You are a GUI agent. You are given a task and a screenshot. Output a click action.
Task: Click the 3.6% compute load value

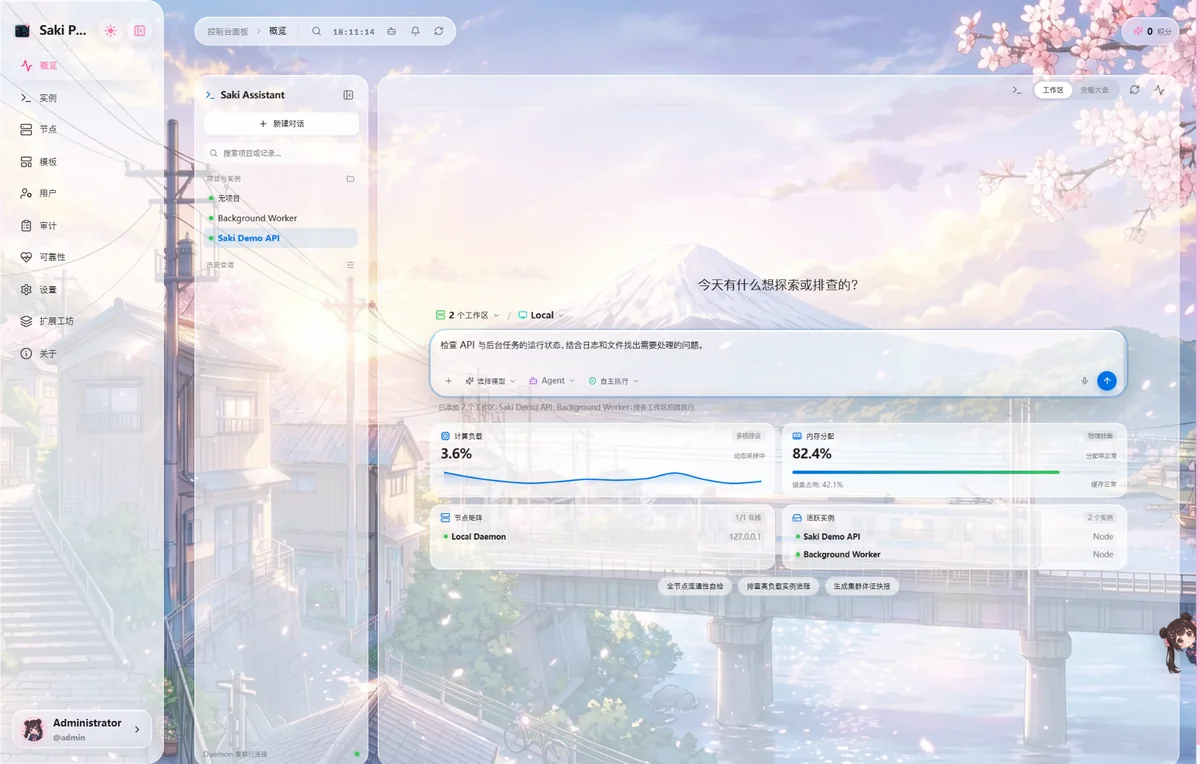pos(456,454)
